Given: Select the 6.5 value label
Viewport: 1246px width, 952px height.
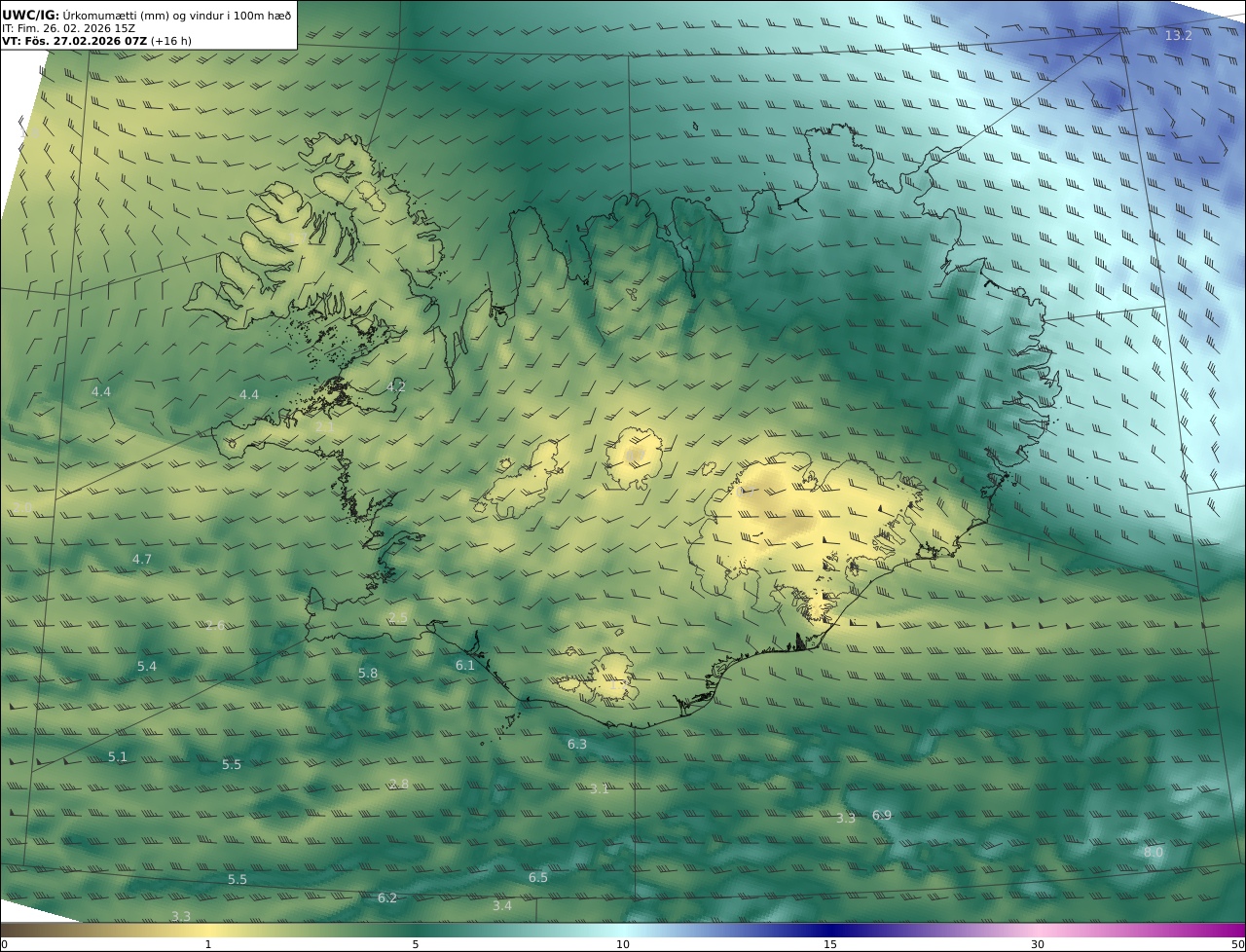Looking at the screenshot, I should pos(537,877).
